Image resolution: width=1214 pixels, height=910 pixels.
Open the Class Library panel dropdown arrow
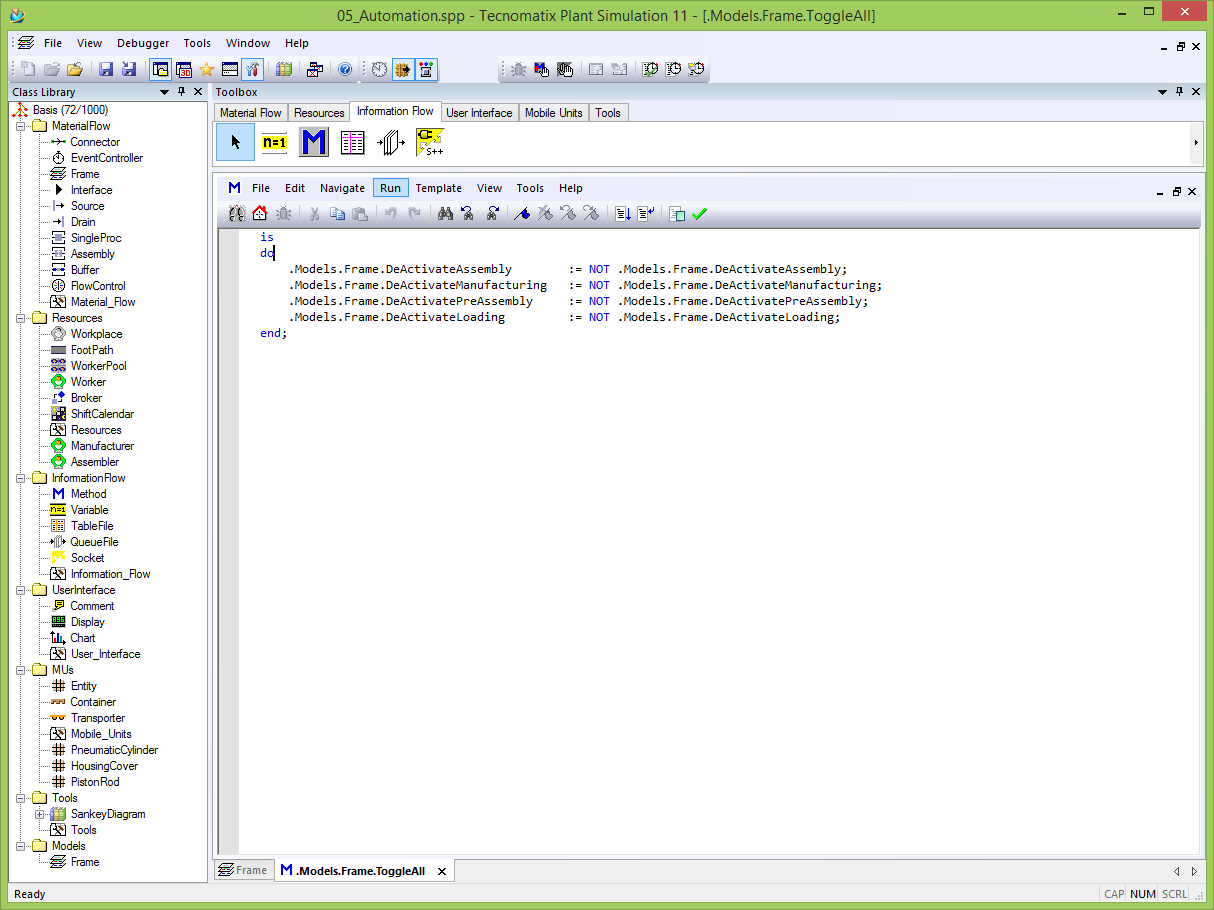click(x=164, y=92)
